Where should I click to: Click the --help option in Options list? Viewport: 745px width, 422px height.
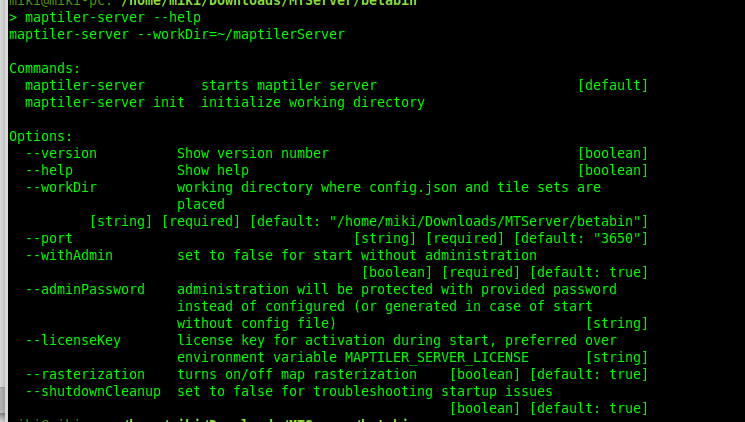click(49, 171)
